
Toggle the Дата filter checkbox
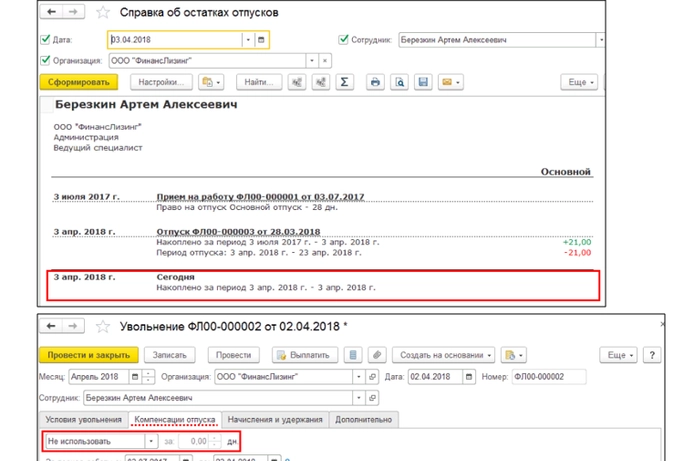tap(45, 40)
